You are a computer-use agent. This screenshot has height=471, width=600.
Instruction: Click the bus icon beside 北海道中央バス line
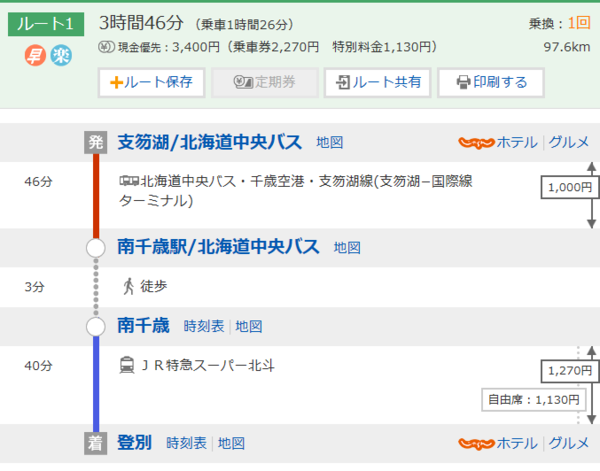point(129,182)
